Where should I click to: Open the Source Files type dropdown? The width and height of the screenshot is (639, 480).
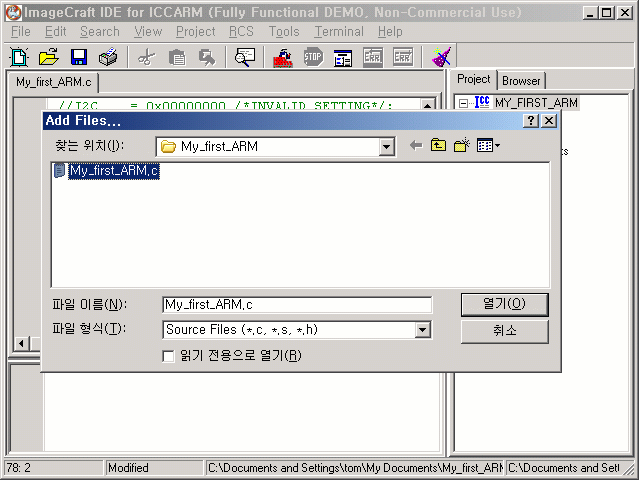(423, 330)
